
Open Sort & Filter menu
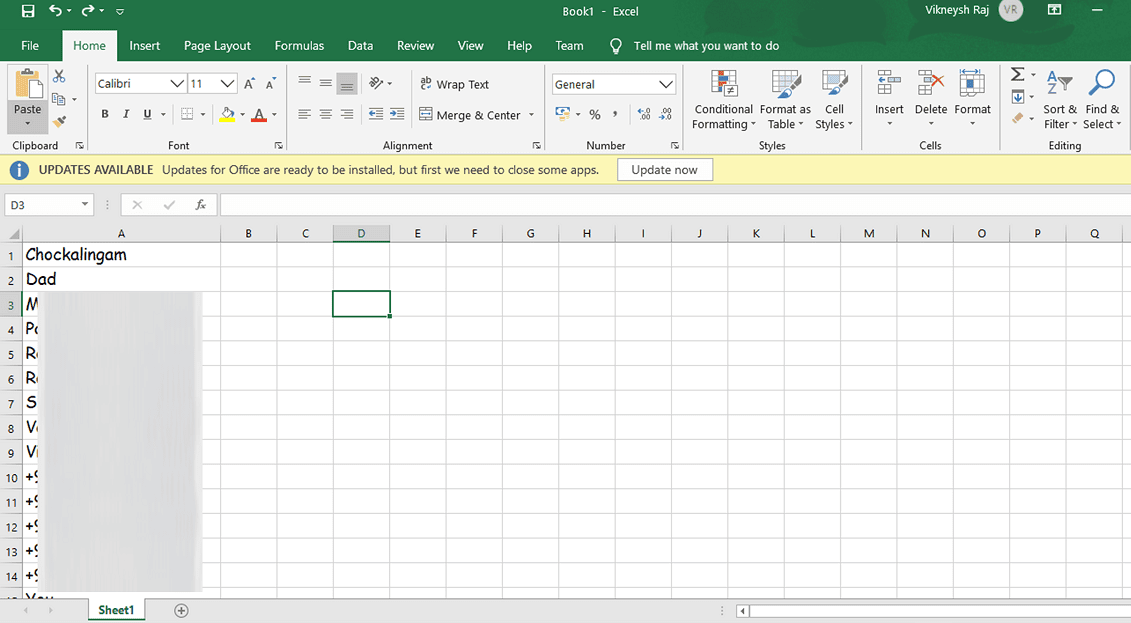(1060, 100)
